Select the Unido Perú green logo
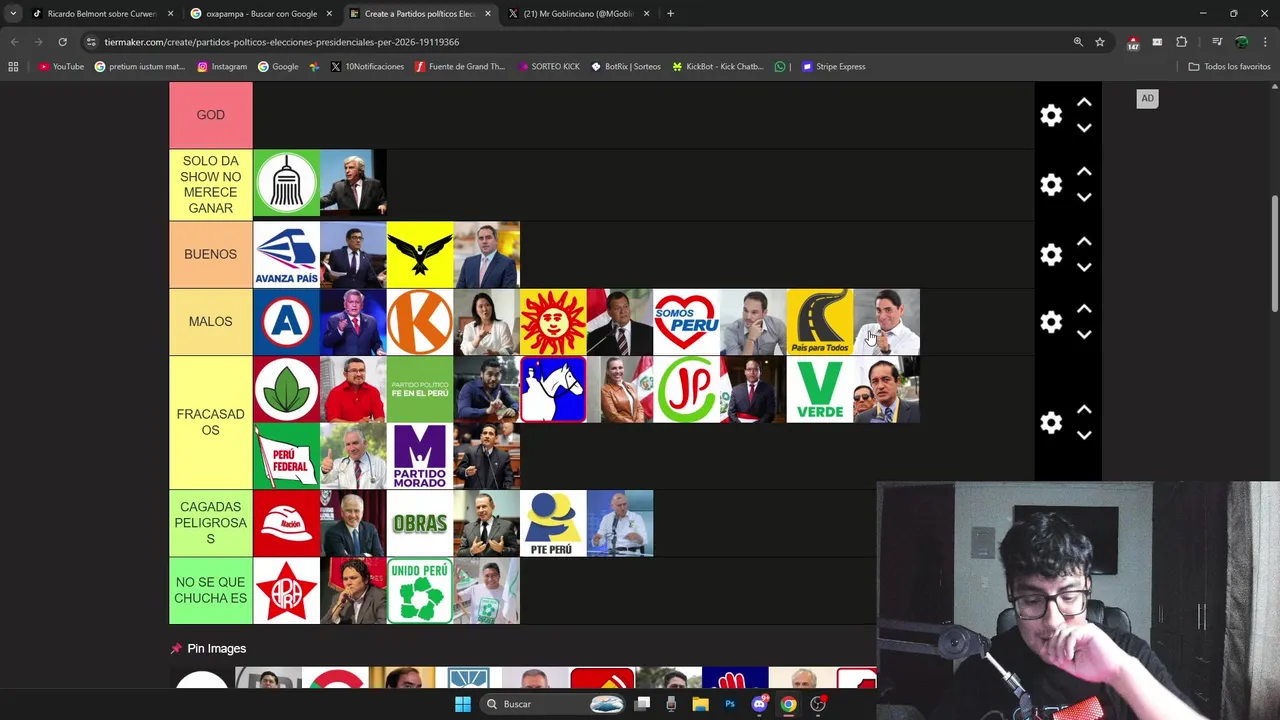1280x720 pixels. (420, 590)
